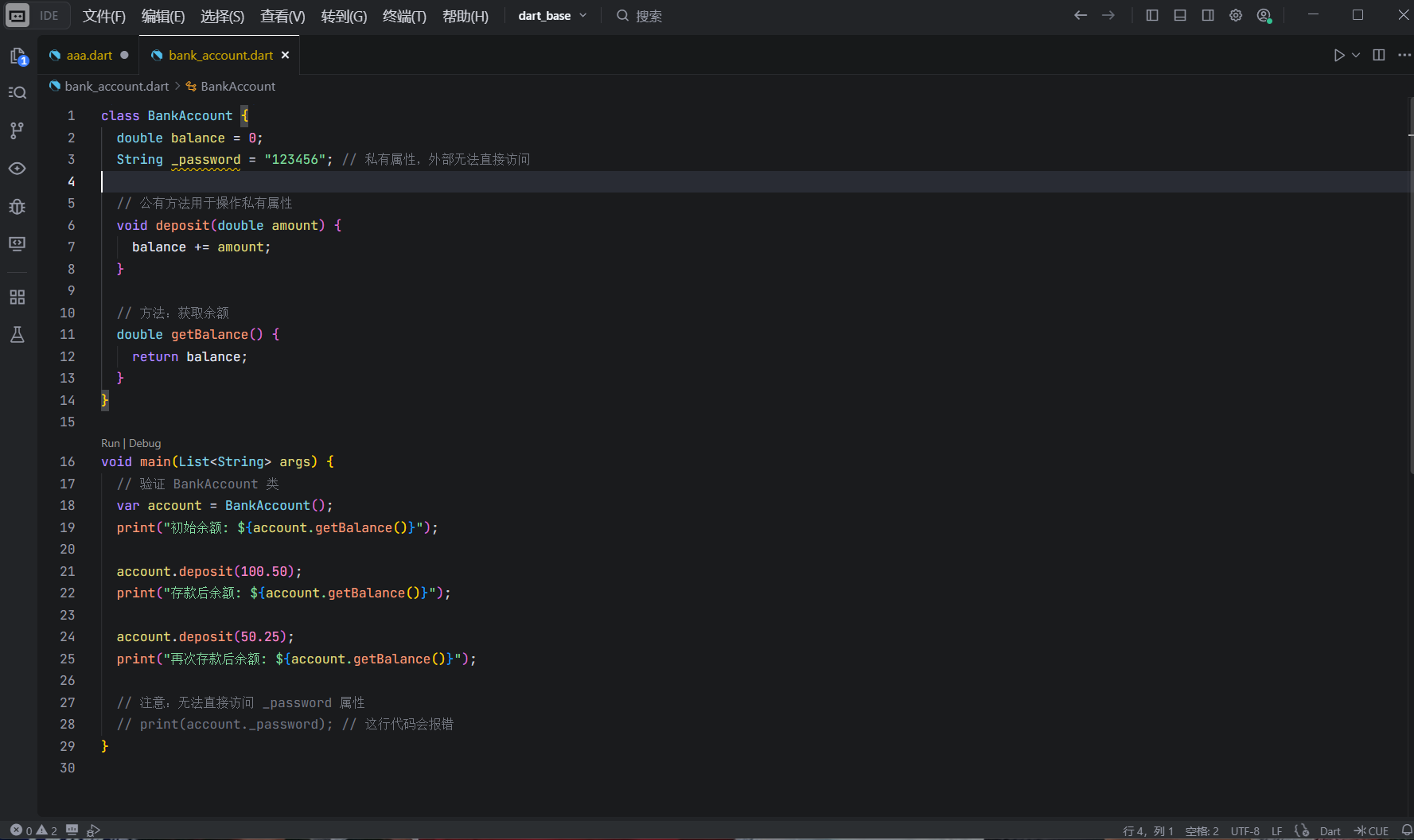The image size is (1414, 840).
Task: Click the unsaved dot on aaa.dart tab
Action: point(124,55)
